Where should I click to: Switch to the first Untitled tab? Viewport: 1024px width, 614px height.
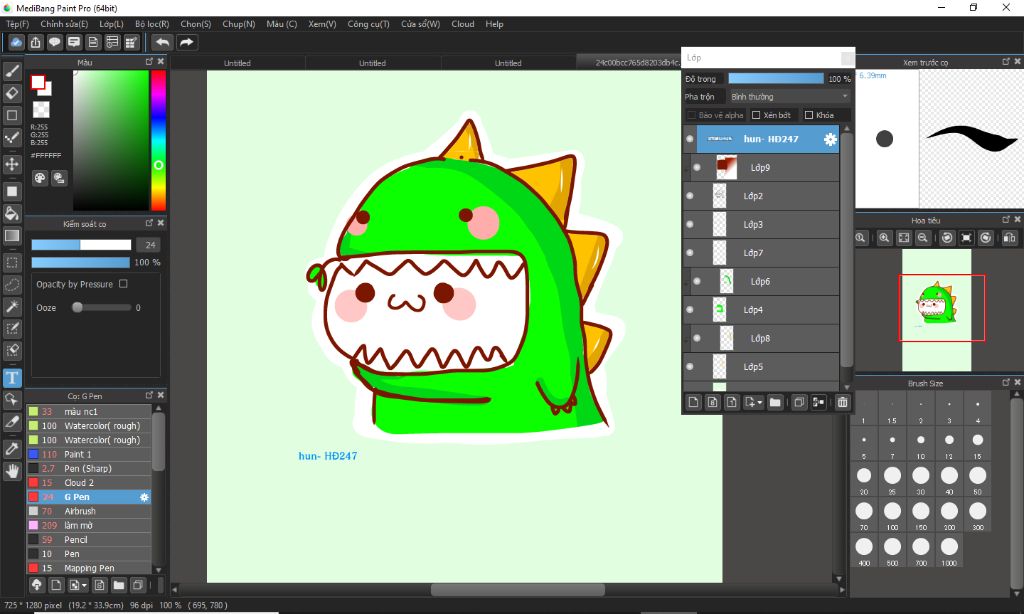click(237, 63)
